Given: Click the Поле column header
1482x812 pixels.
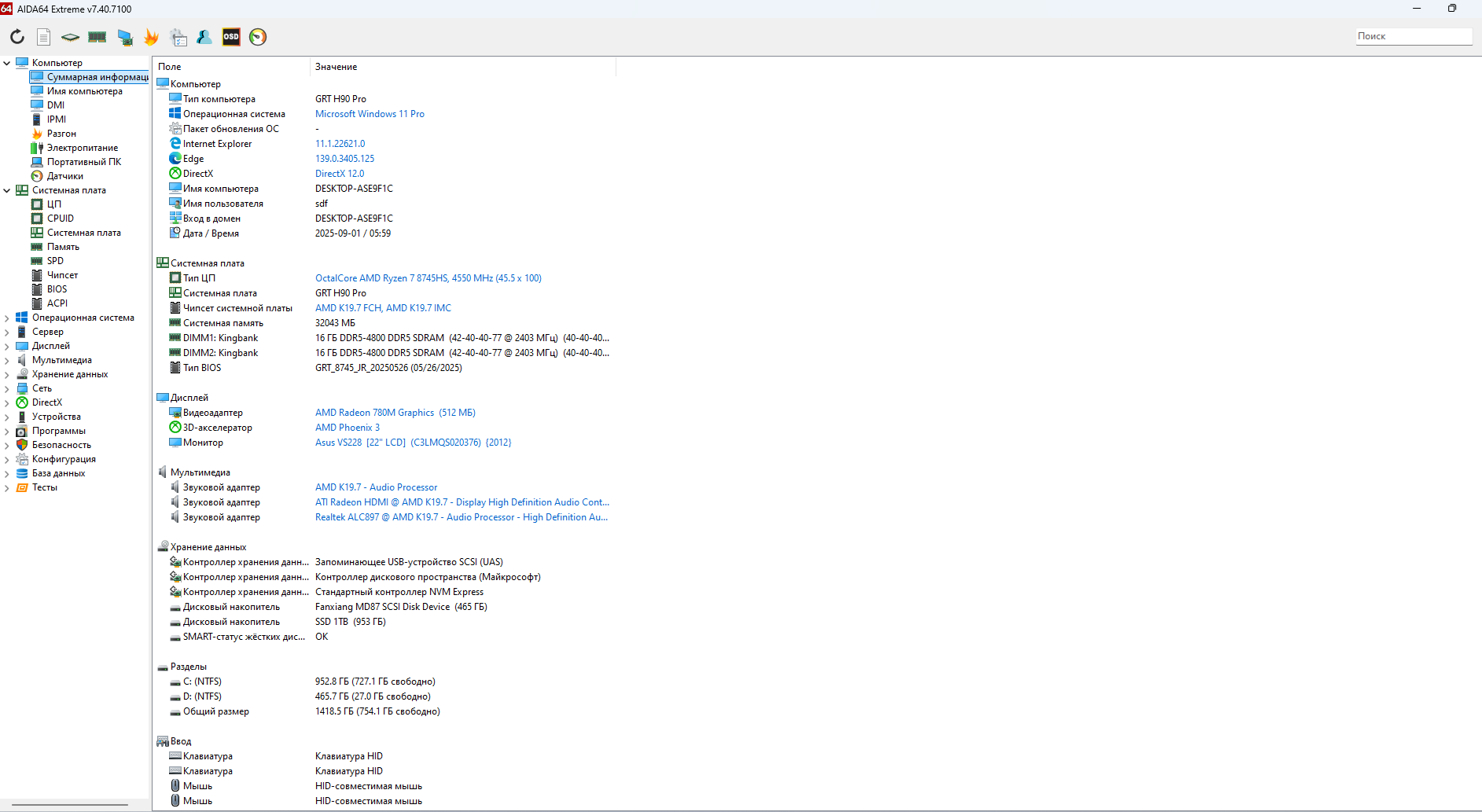Looking at the screenshot, I should (232, 67).
